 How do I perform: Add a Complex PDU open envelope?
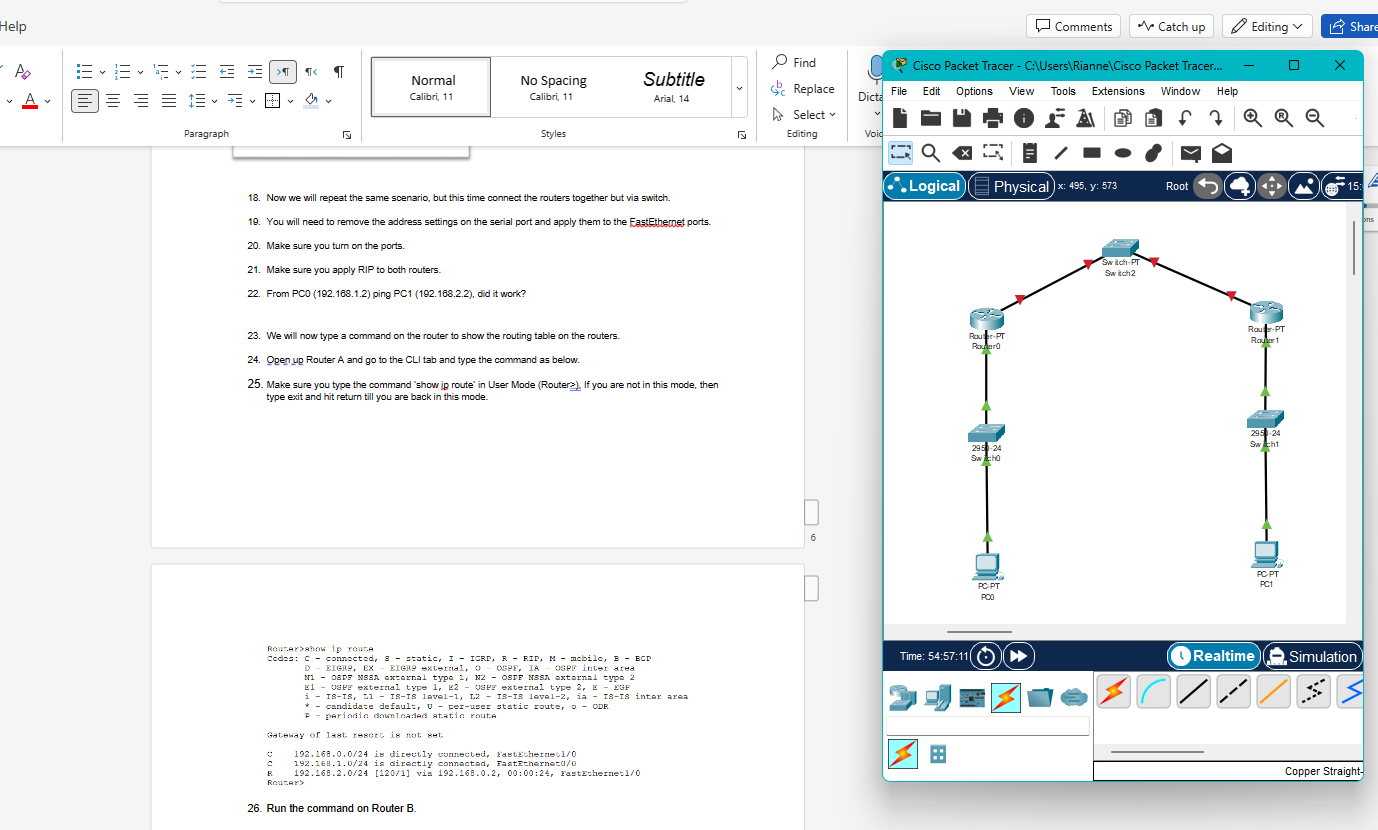click(x=1222, y=153)
